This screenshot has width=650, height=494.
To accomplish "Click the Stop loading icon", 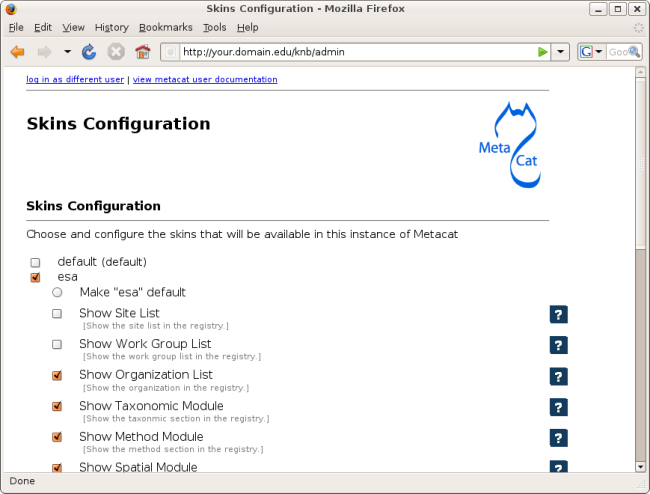I will tap(116, 52).
